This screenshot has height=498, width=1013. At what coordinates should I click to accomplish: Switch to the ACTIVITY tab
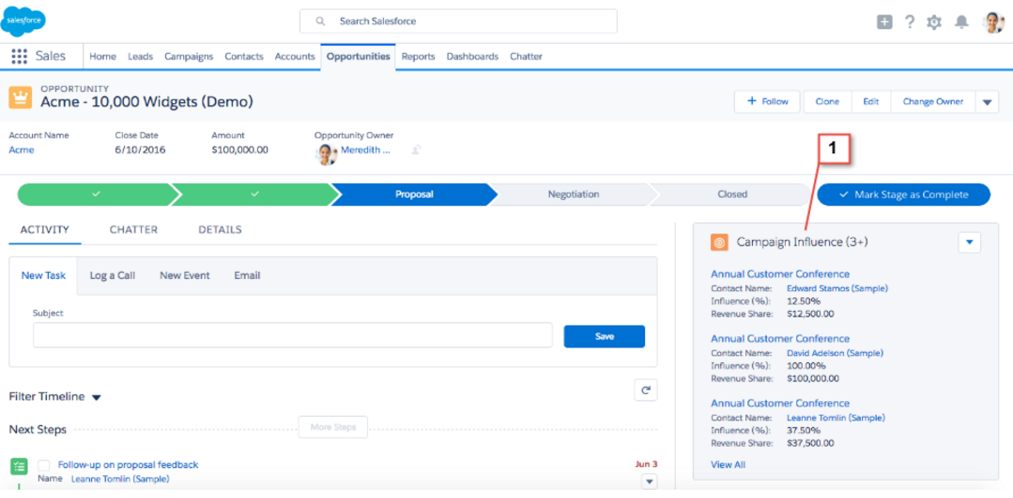[45, 230]
